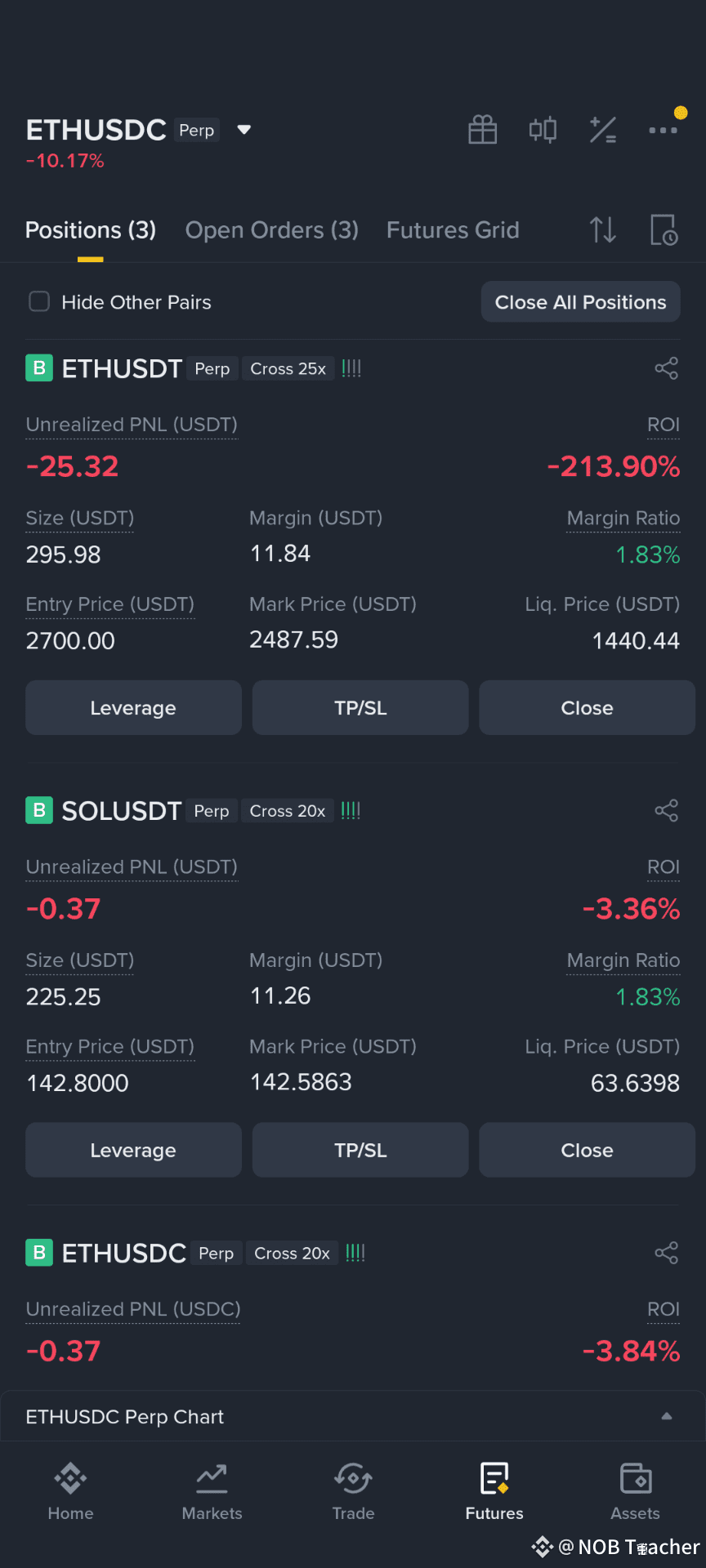The height and width of the screenshot is (1568, 706).
Task: Open the three-dot more menu
Action: [x=663, y=130]
